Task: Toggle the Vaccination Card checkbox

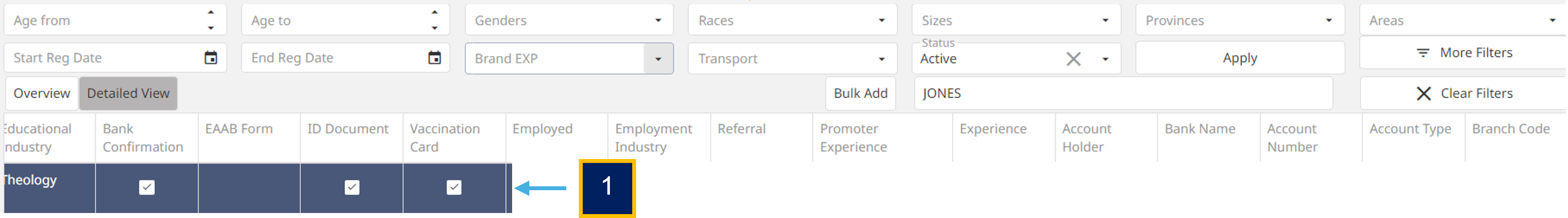Action: [455, 187]
